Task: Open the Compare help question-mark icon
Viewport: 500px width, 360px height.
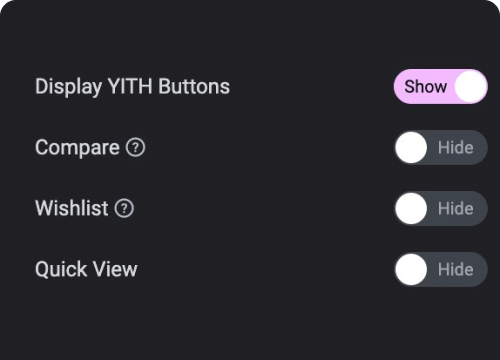Action: coord(135,147)
